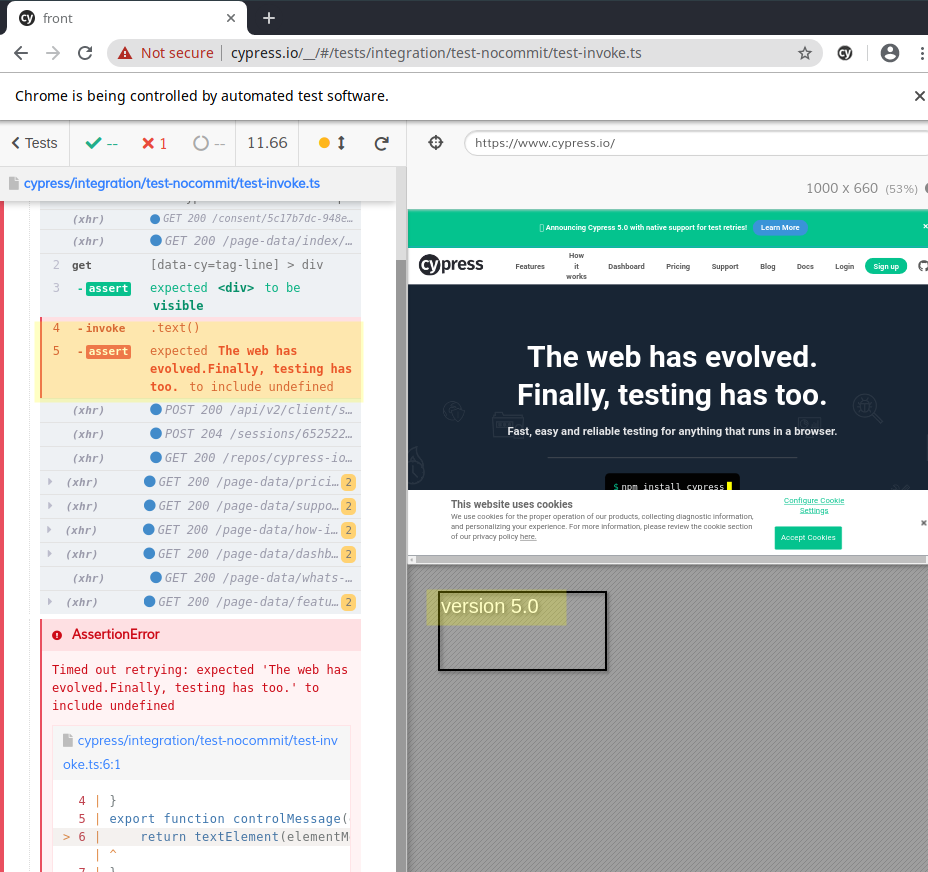Screen dimensions: 928x872
Task: Open the 'How it works' nav item
Action: pyautogui.click(x=576, y=266)
